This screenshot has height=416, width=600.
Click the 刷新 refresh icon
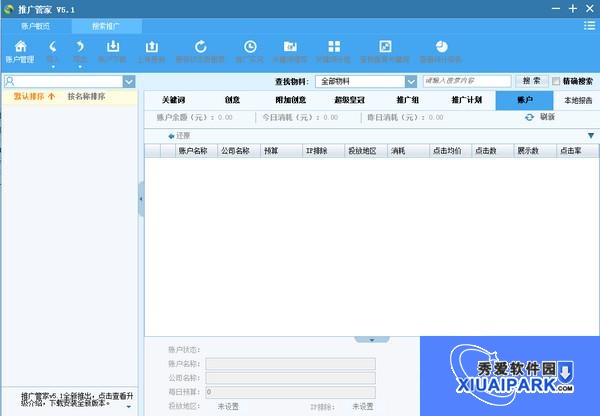coord(529,117)
